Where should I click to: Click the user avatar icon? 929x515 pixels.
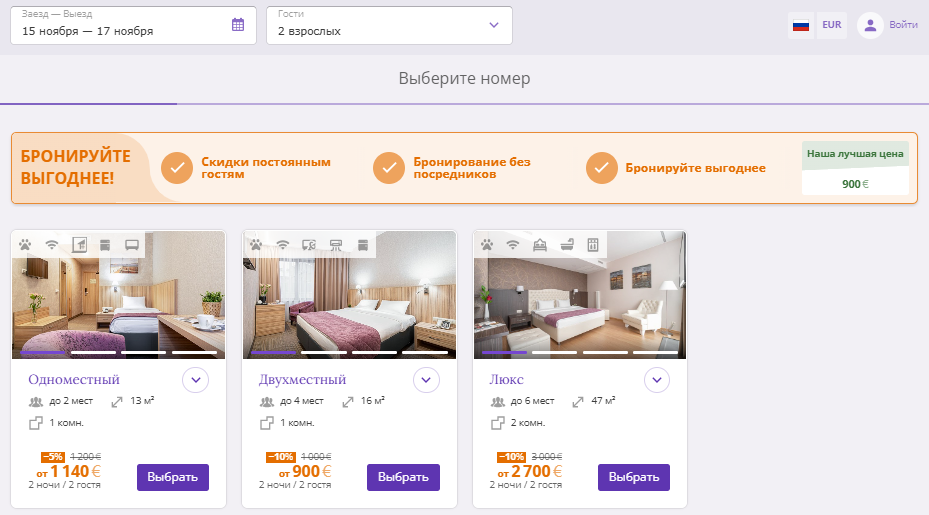pyautogui.click(x=870, y=25)
